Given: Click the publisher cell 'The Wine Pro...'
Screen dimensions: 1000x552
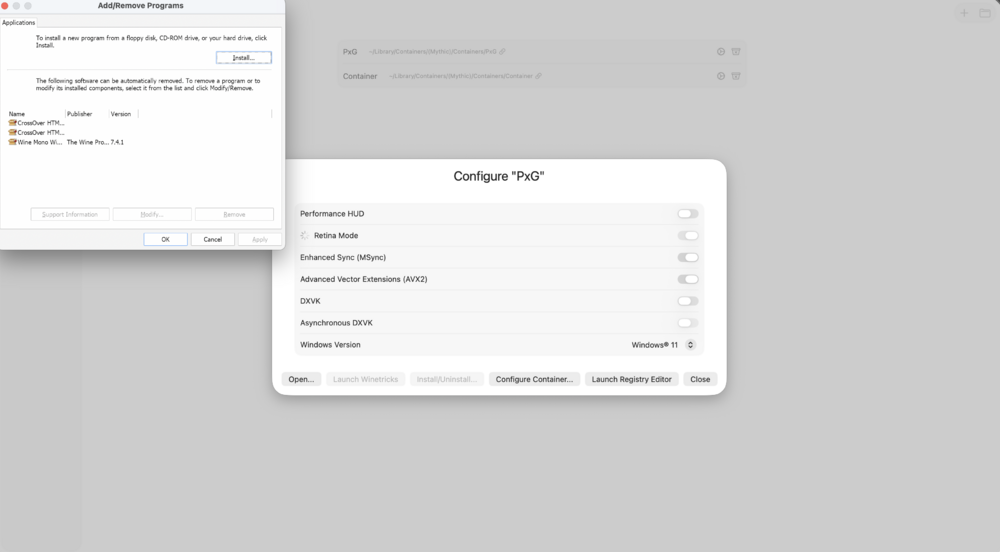Looking at the screenshot, I should point(87,142).
